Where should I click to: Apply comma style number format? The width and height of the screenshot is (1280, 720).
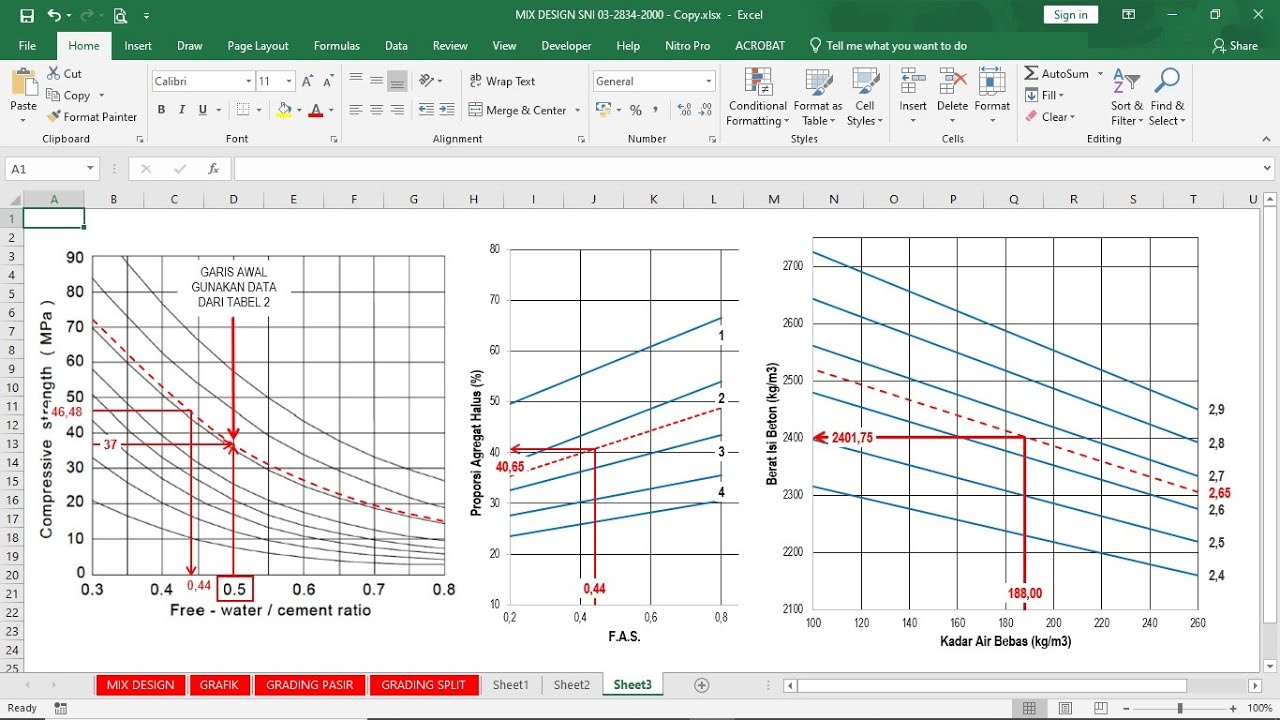tap(656, 110)
